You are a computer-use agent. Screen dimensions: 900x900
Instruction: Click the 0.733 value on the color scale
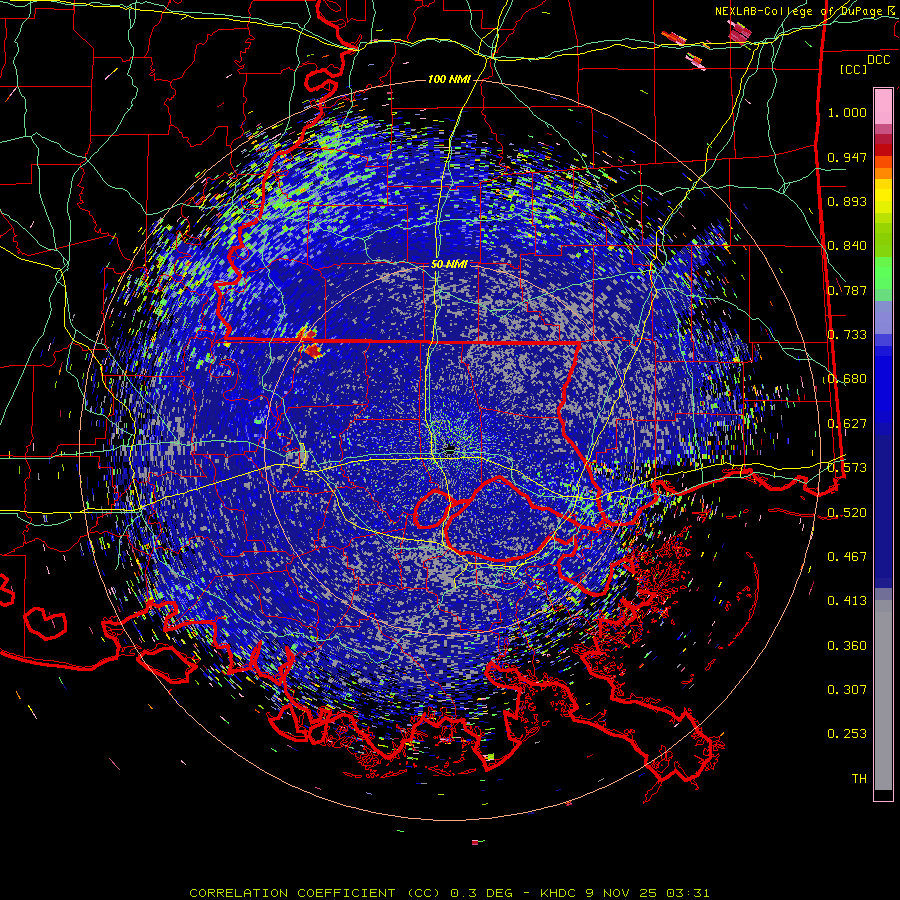click(x=847, y=335)
